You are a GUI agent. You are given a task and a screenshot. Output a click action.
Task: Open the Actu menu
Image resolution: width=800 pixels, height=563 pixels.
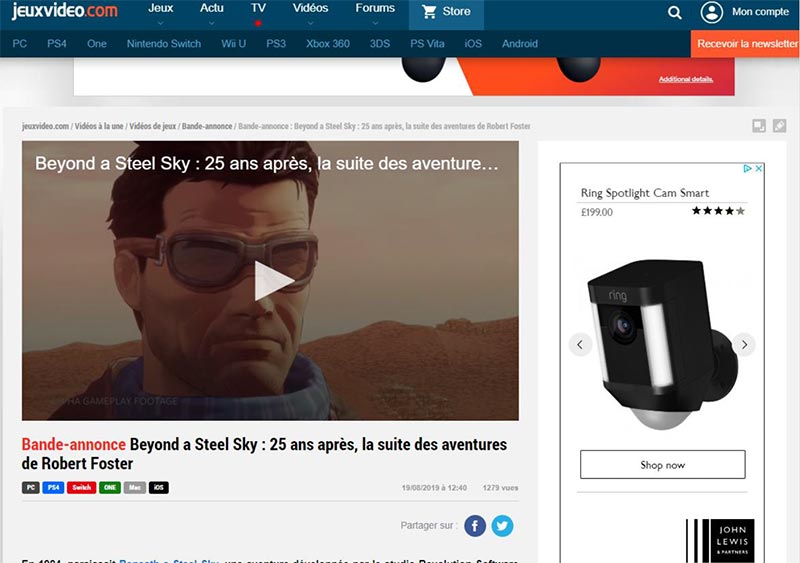click(212, 8)
